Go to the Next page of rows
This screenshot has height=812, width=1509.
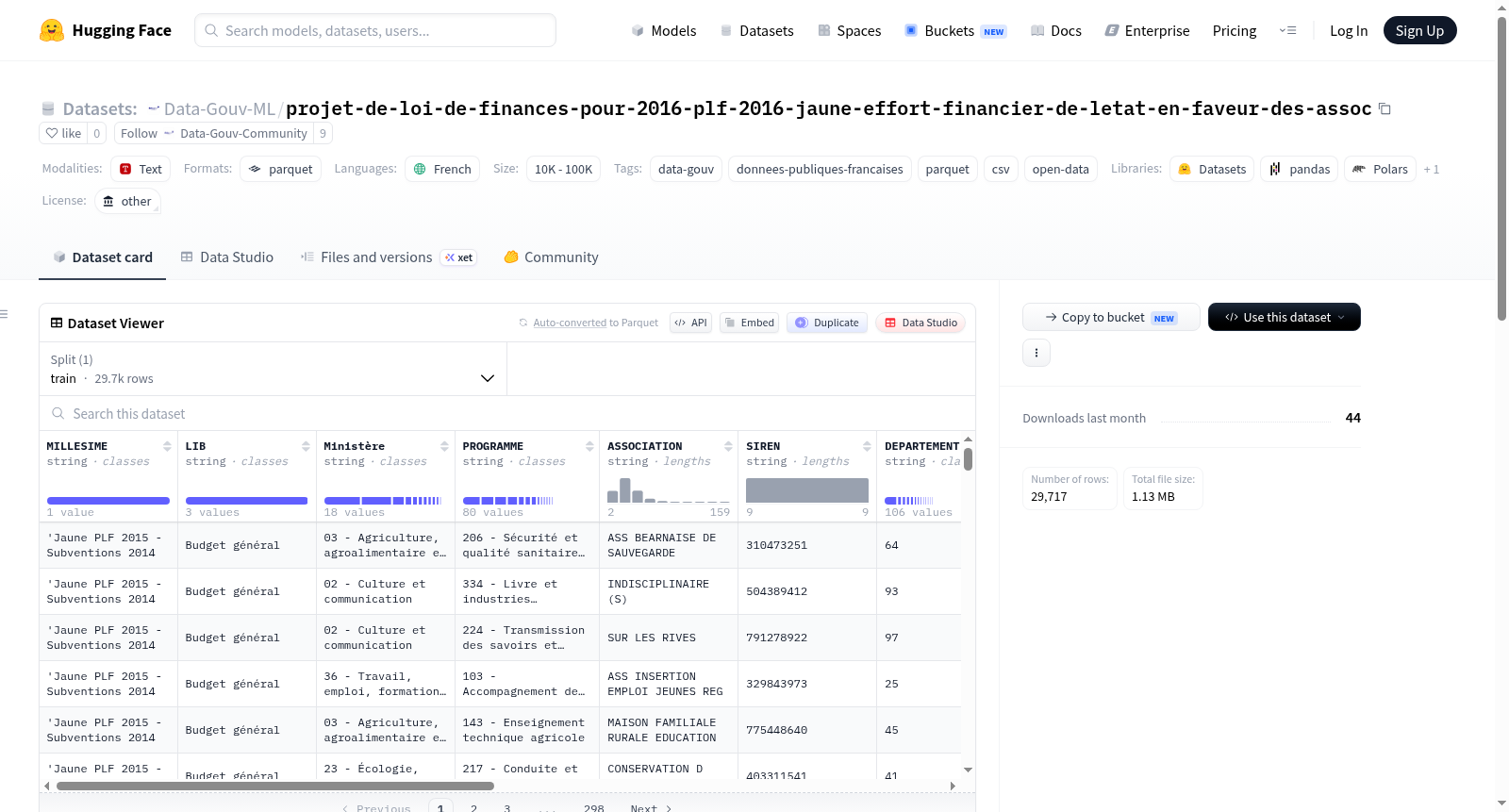[651, 808]
